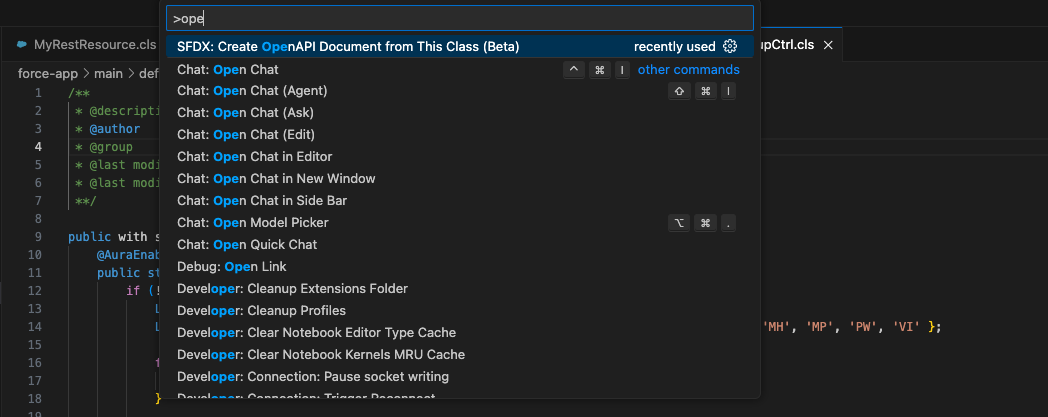
Task: Click line number 9 in gutter
Action: click(x=38, y=237)
